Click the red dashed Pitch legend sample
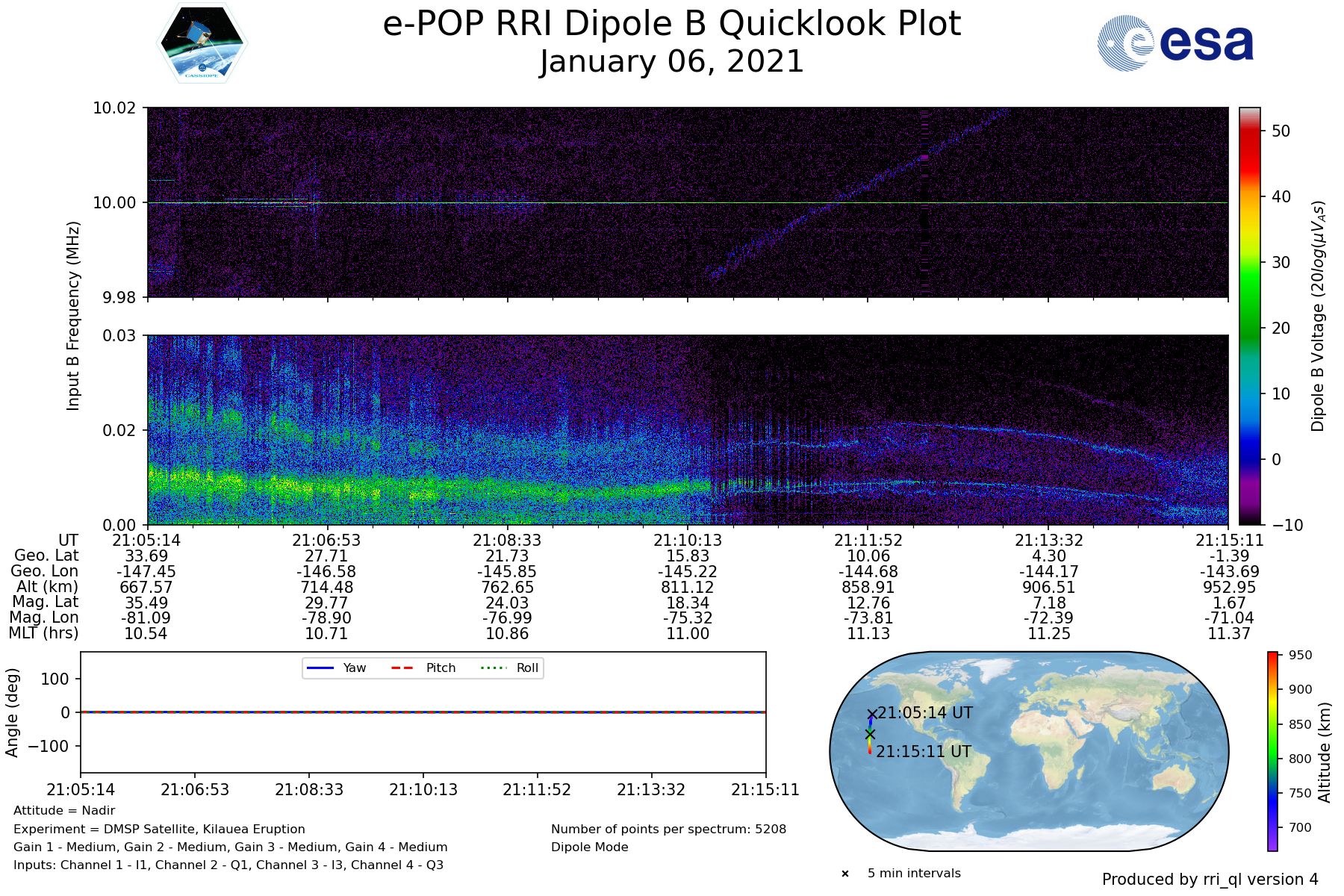1344x896 pixels. click(402, 668)
